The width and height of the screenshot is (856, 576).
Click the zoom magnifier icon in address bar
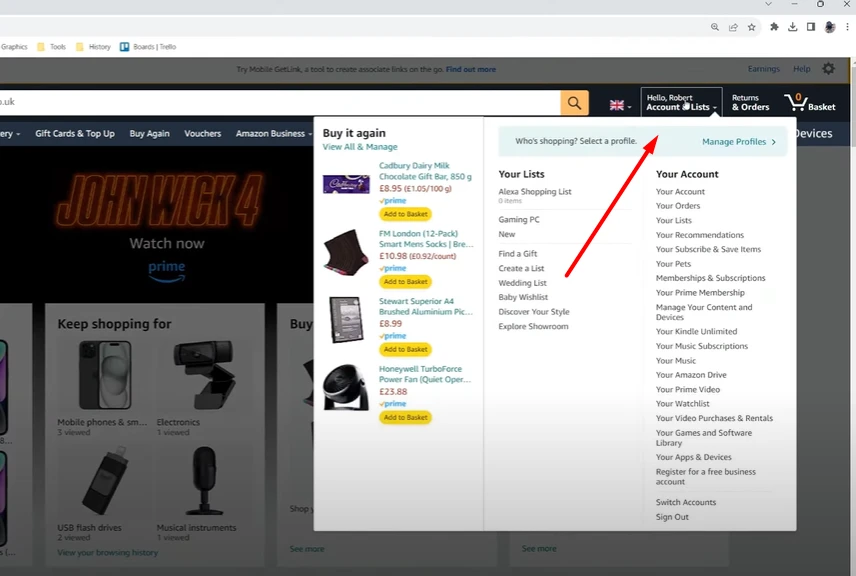[x=715, y=27]
